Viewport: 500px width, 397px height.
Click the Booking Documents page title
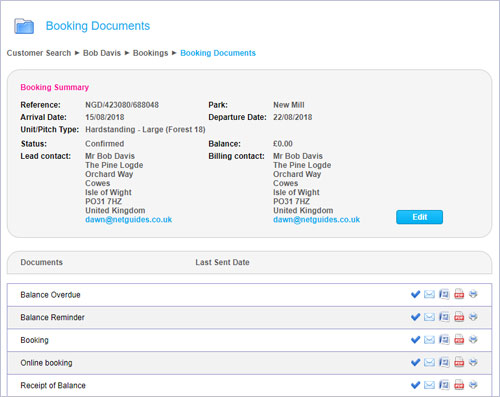98,26
